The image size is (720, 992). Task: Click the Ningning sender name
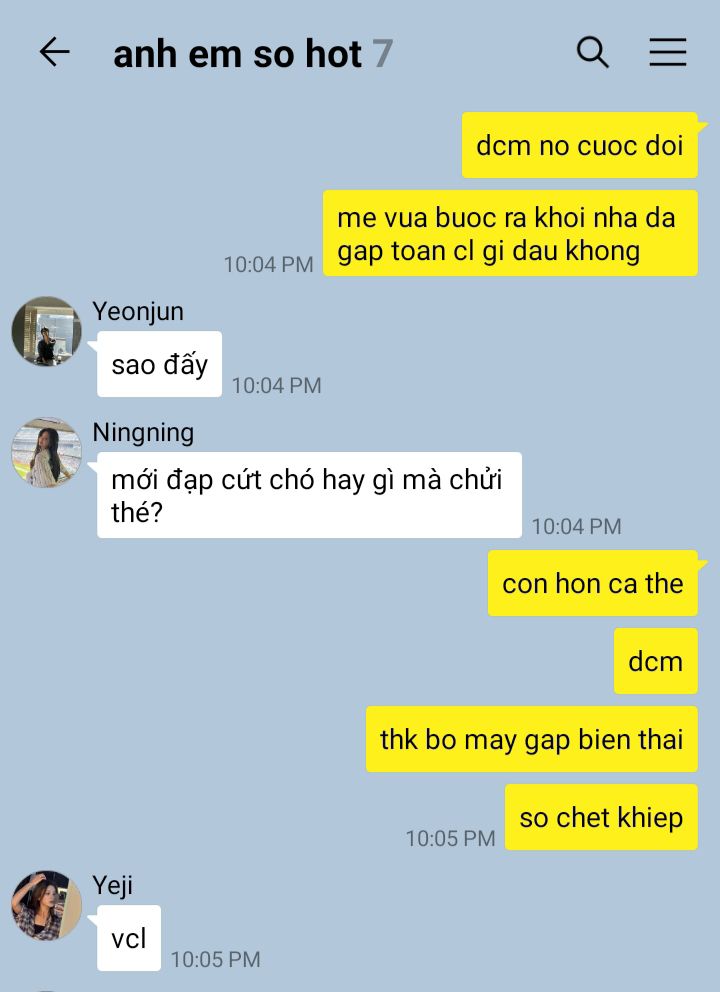143,433
